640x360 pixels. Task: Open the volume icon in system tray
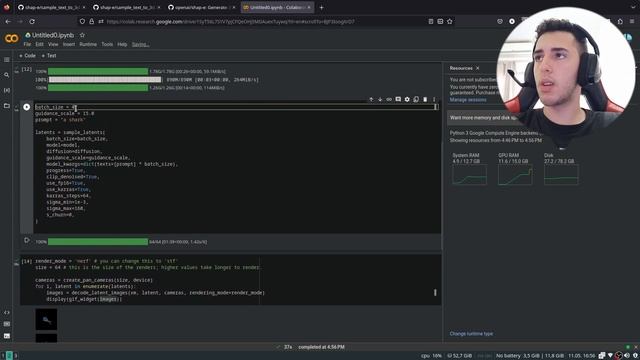[x=627, y=356]
